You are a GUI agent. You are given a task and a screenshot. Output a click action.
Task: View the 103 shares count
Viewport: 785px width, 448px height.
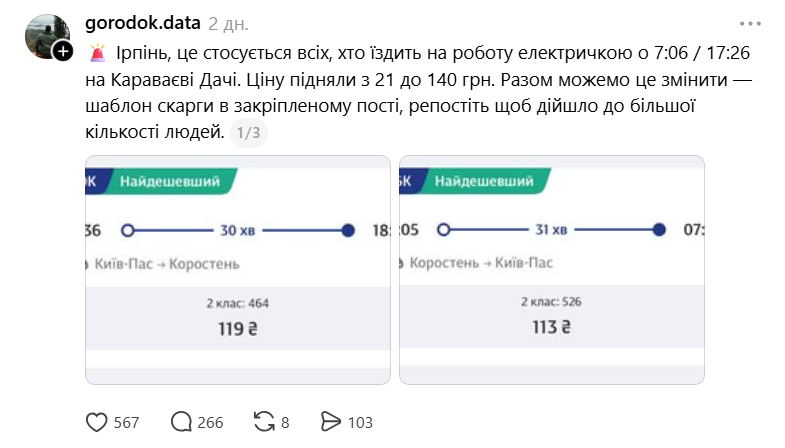(x=360, y=422)
